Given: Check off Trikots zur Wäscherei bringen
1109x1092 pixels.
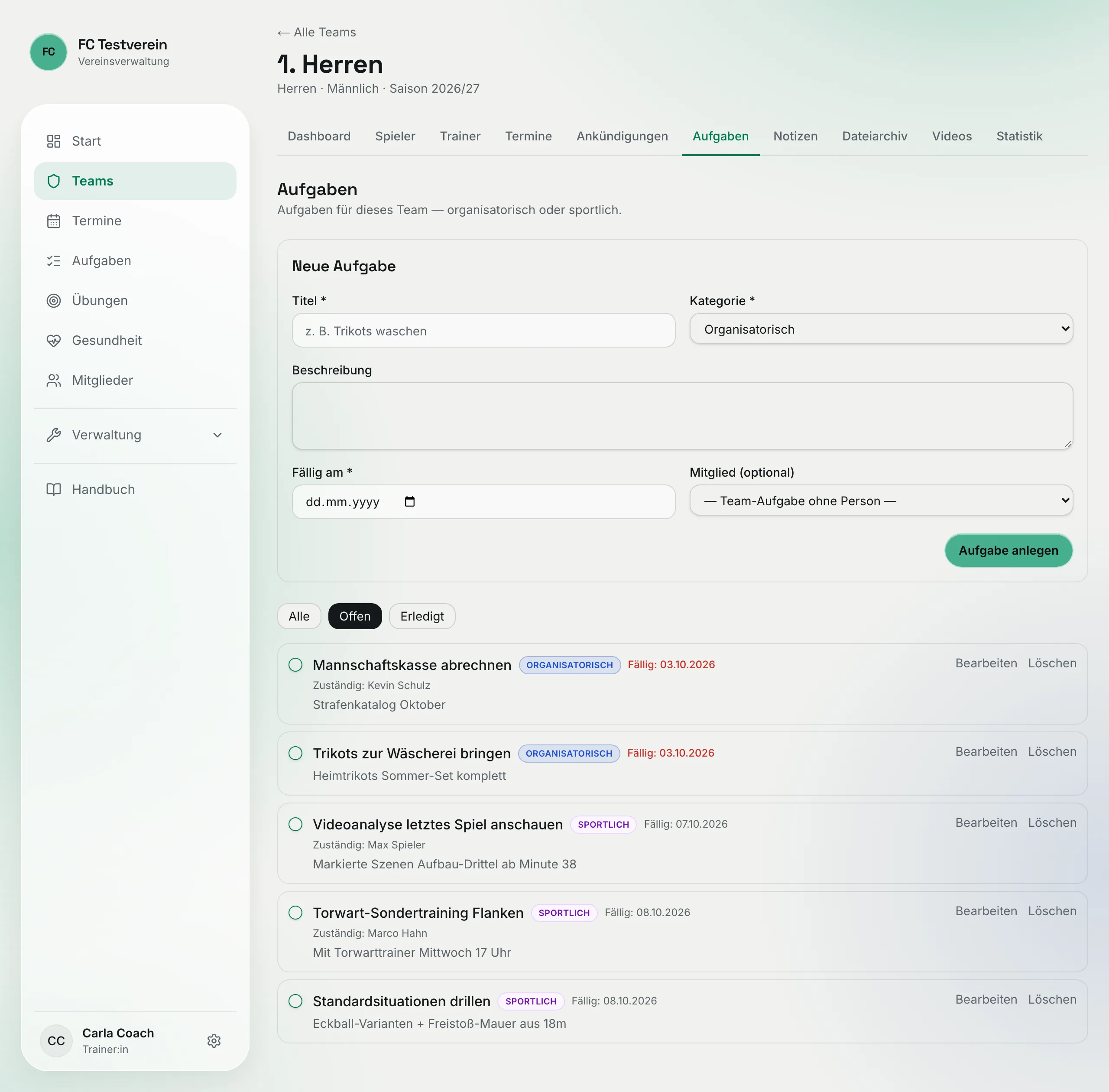Looking at the screenshot, I should 295,753.
